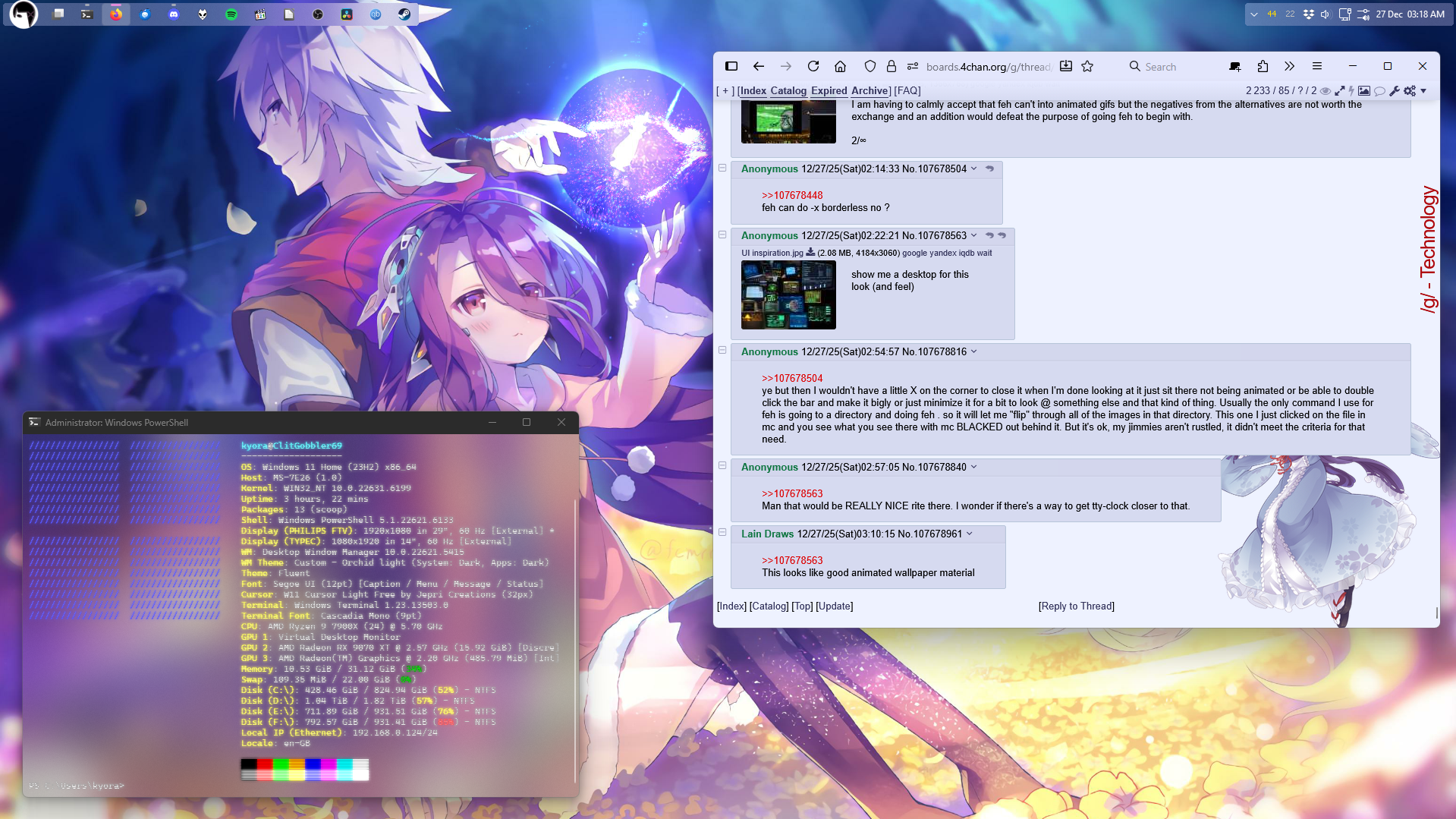Open Spotify from the taskbar
Image resolution: width=1456 pixels, height=819 pixels.
click(x=231, y=14)
